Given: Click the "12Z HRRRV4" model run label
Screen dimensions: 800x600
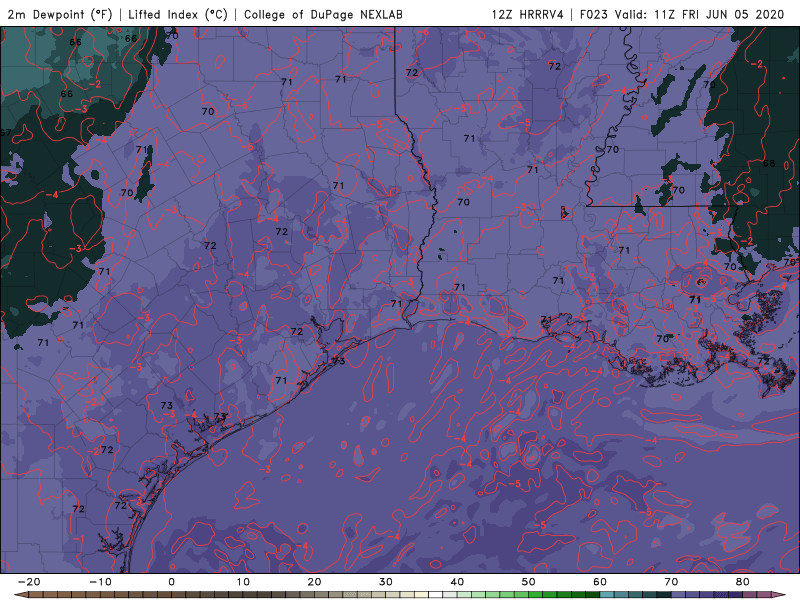Looking at the screenshot, I should click(x=528, y=14).
